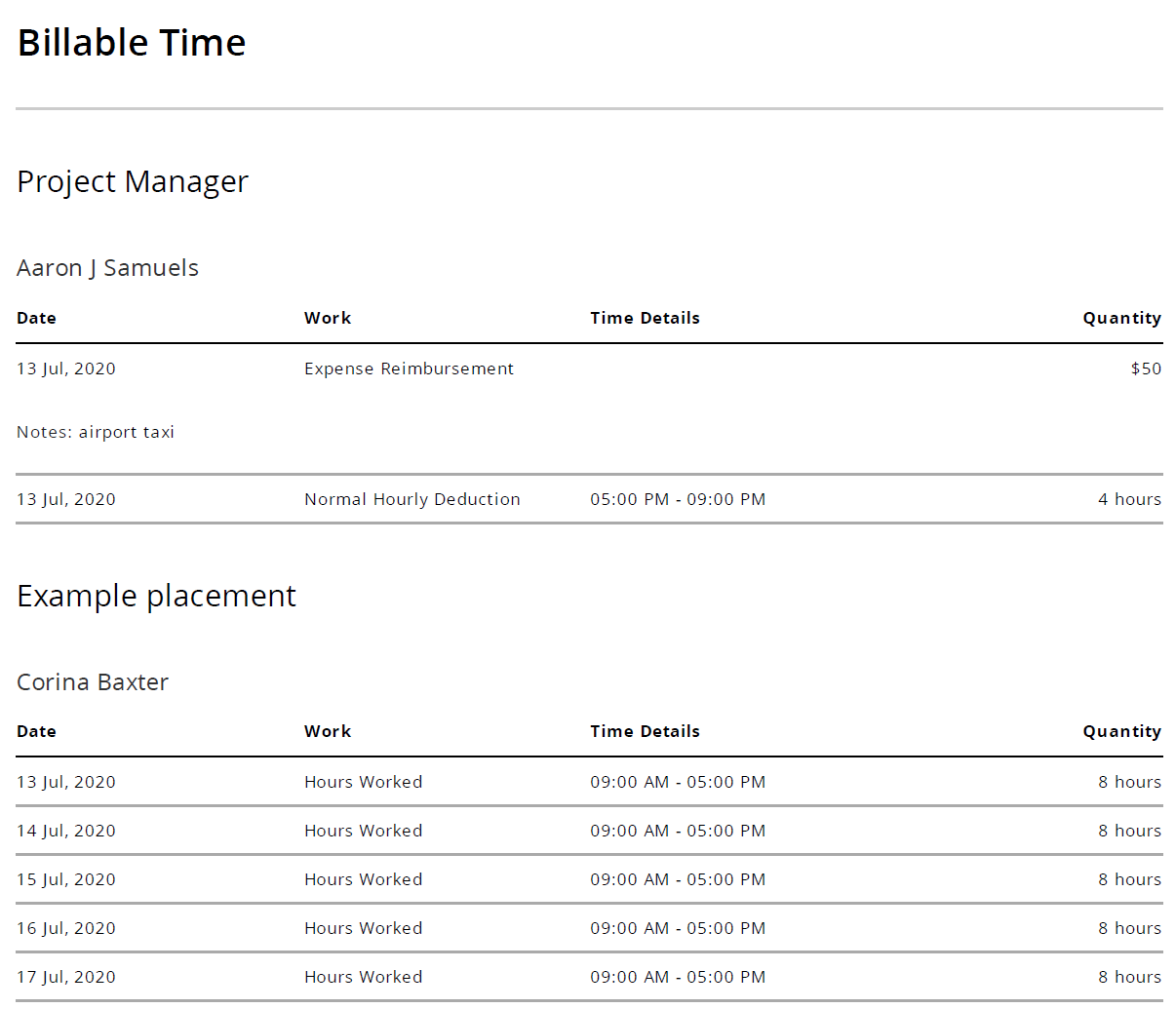Click the note 'Notes: airport taxi'
The height and width of the screenshot is (1009, 1176).
coord(96,432)
